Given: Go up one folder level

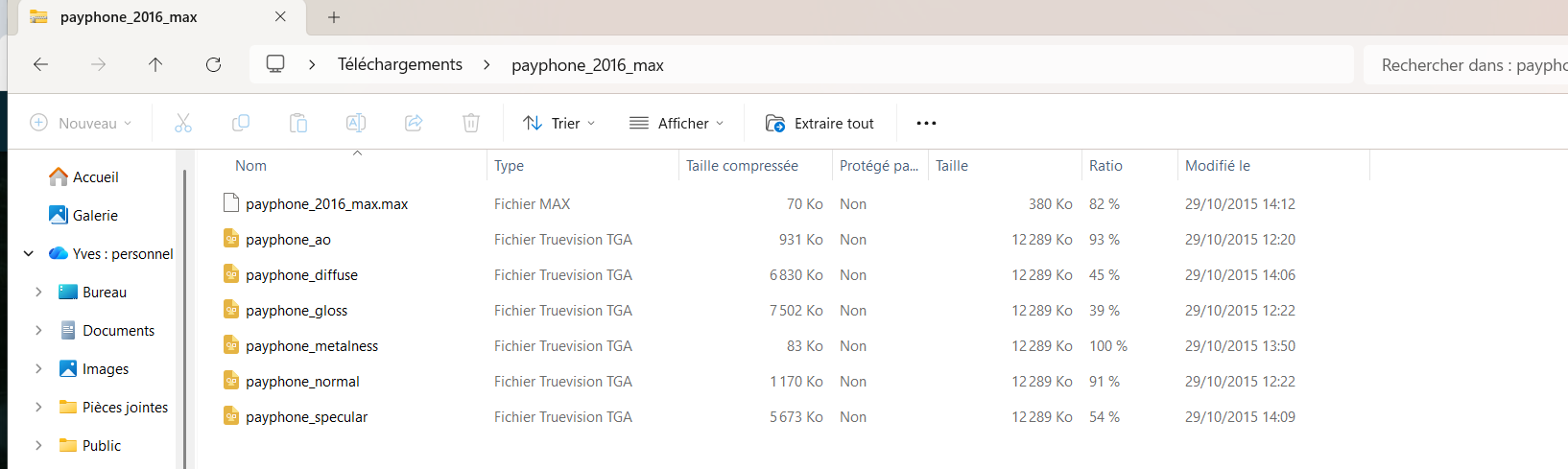Looking at the screenshot, I should 155,64.
